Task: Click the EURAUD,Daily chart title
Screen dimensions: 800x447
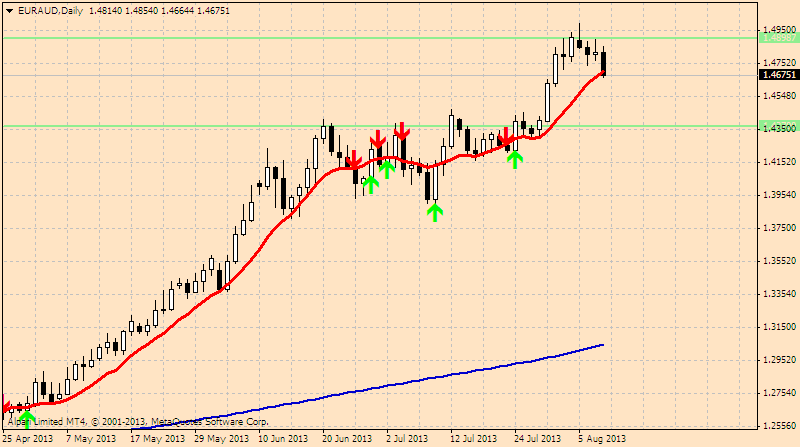Action: (51, 11)
